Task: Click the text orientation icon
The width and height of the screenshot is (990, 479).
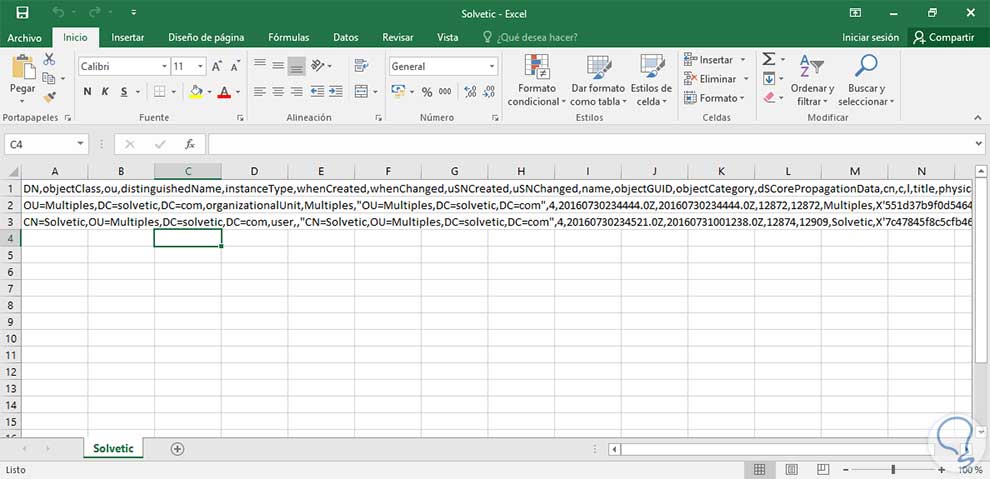Action: click(317, 65)
